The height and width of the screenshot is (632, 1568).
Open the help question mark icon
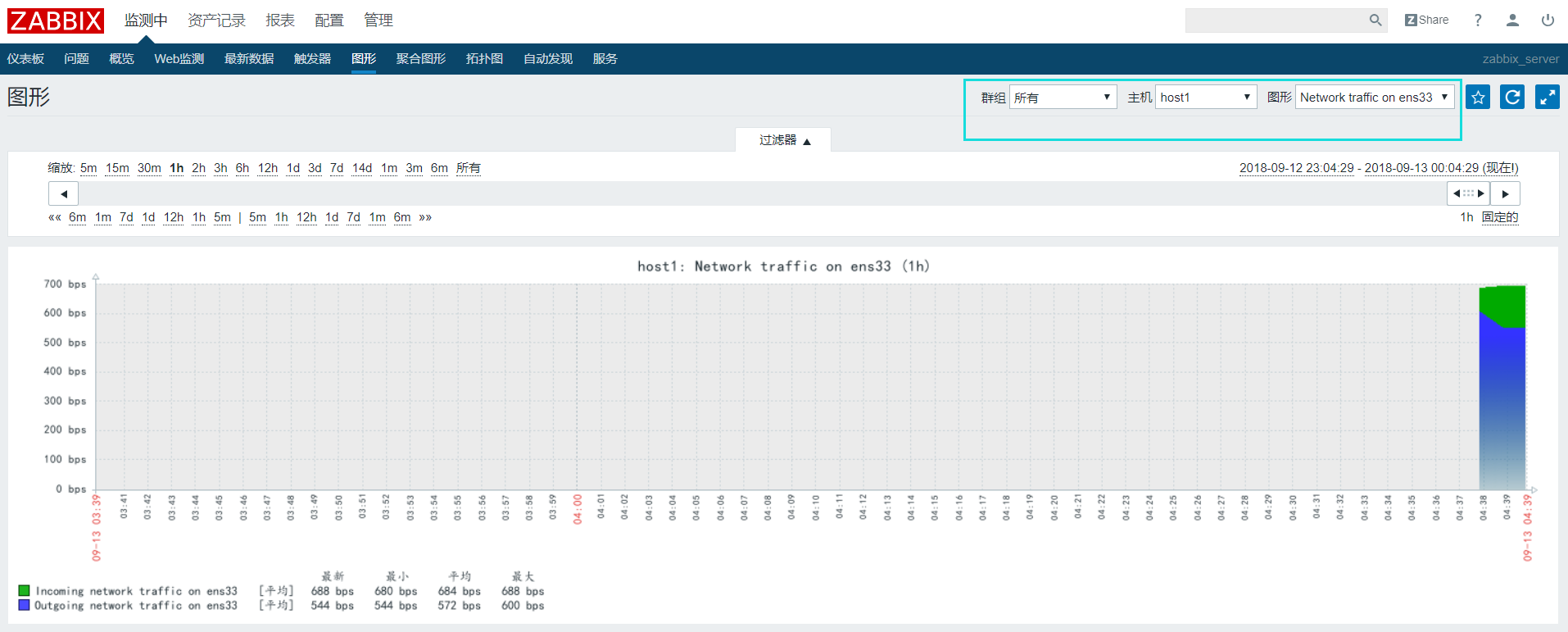point(1478,20)
